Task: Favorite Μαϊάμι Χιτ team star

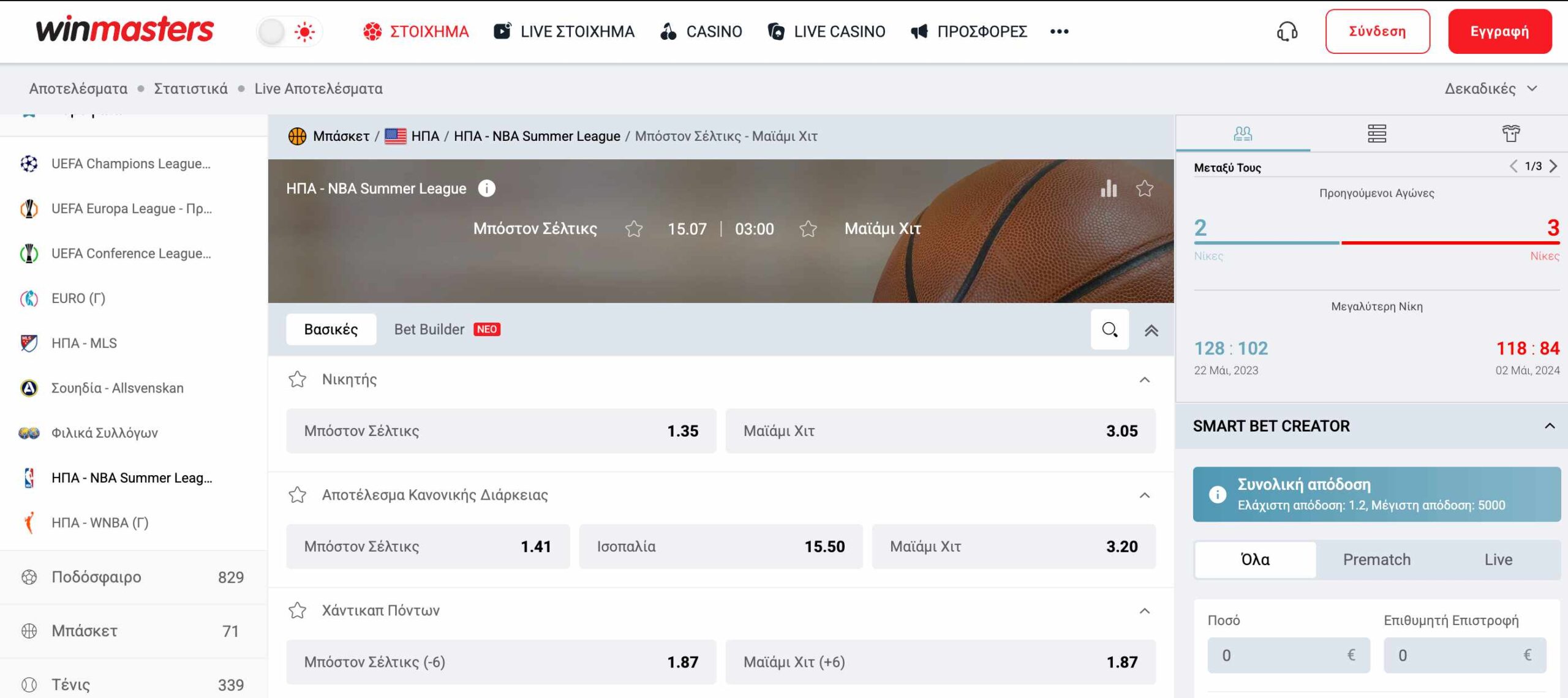Action: click(x=808, y=229)
